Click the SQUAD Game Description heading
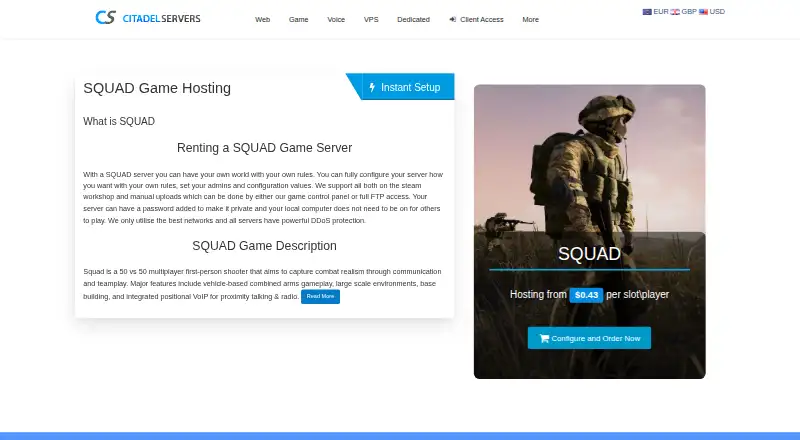Image resolution: width=800 pixels, height=440 pixels. pos(264,246)
